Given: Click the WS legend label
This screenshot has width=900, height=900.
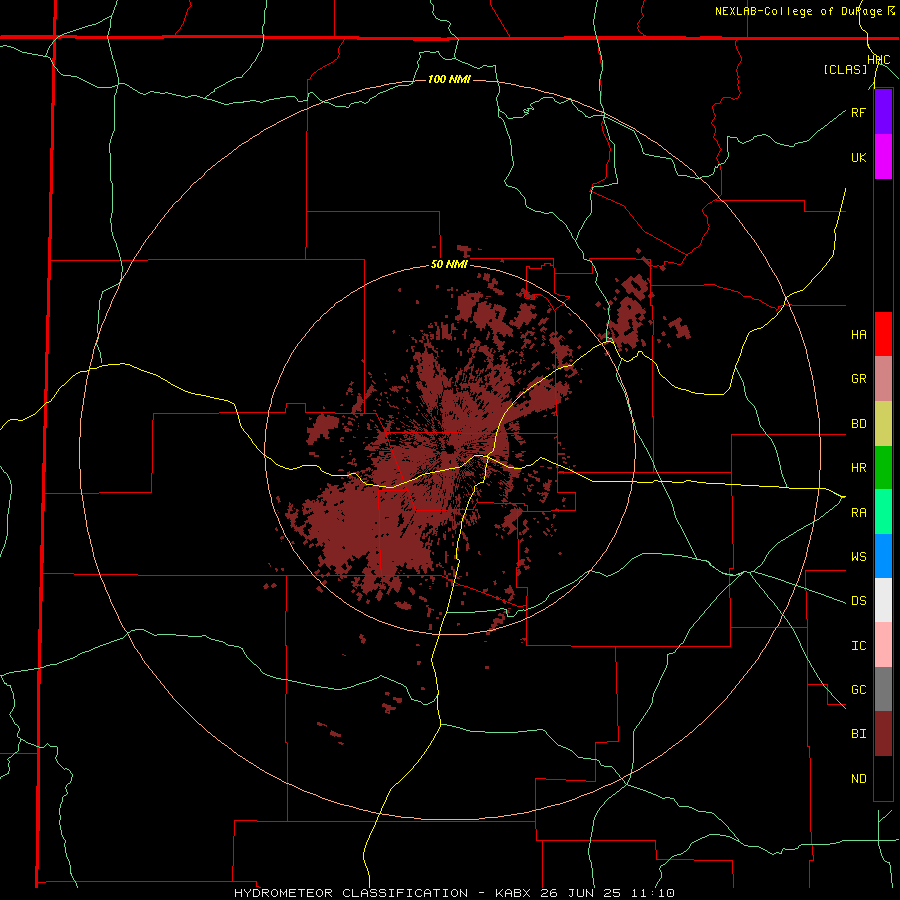Looking at the screenshot, I should point(858,557).
